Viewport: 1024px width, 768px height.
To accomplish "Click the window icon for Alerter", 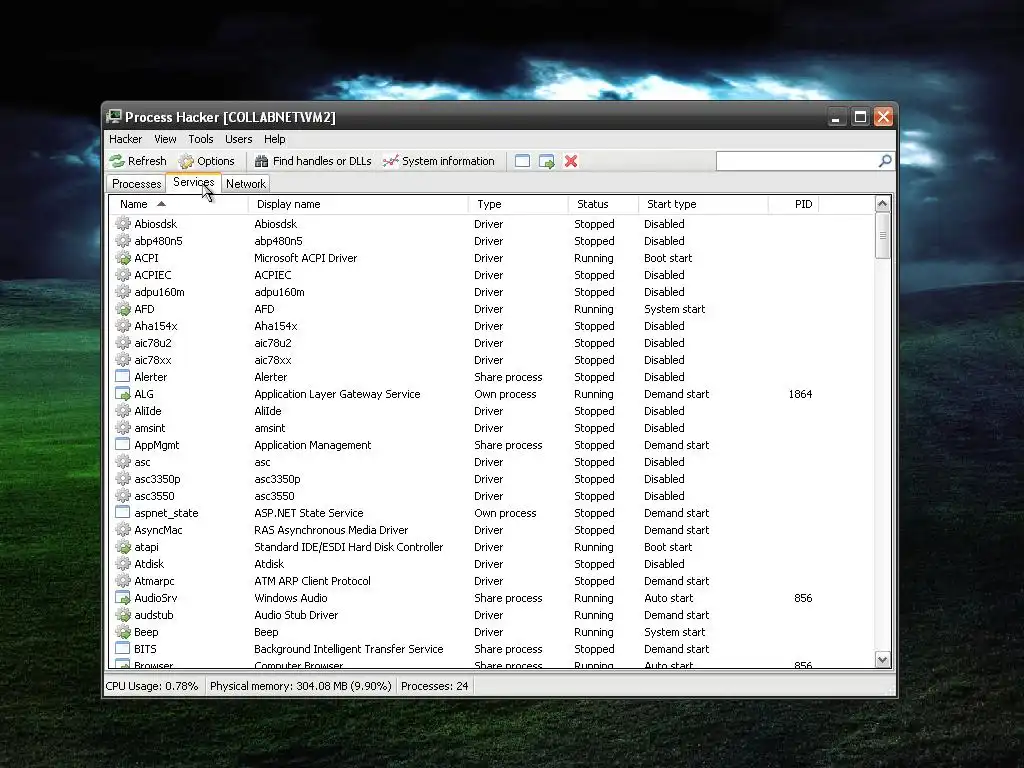I will click(123, 377).
